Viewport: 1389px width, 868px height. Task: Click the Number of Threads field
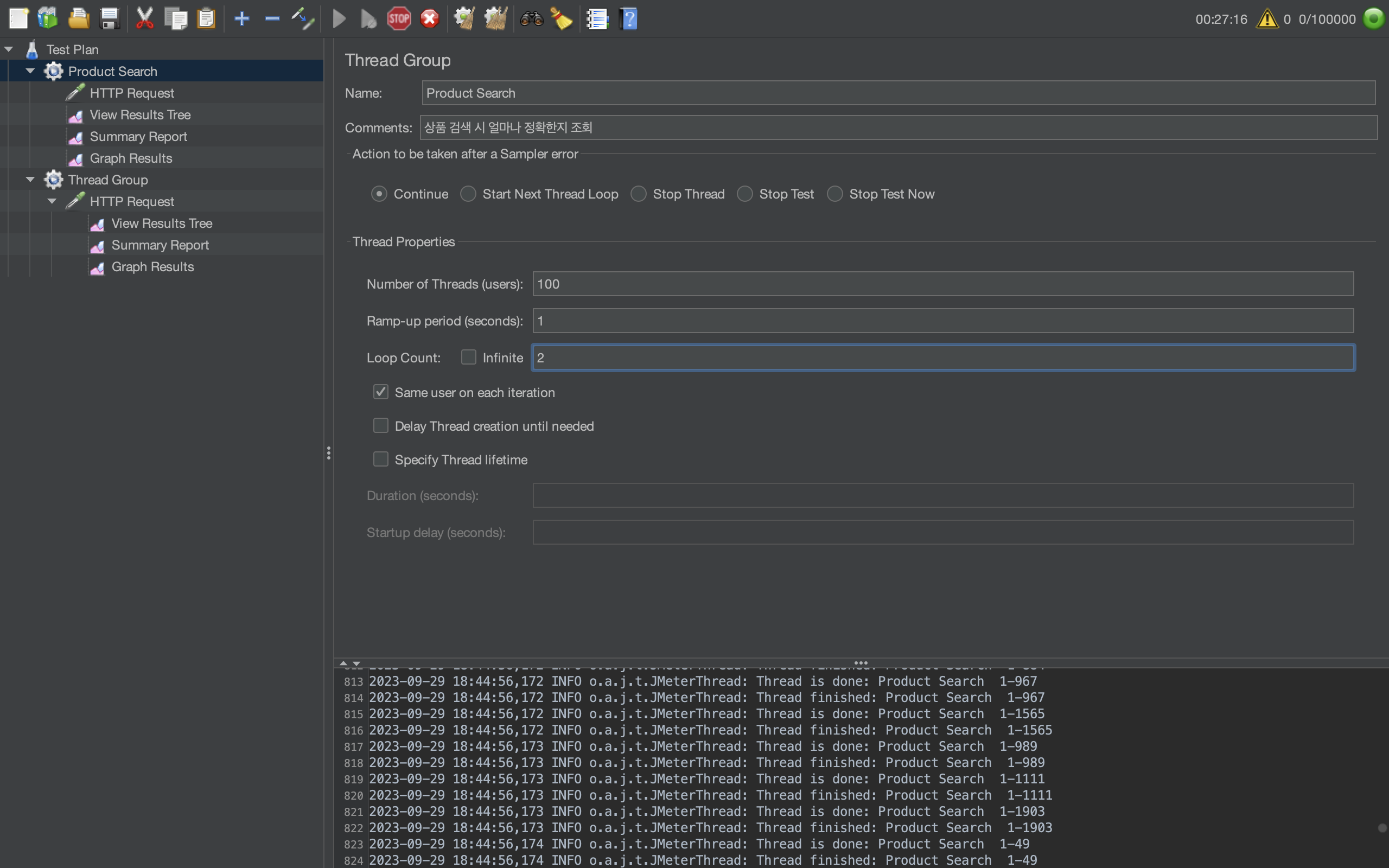coord(942,284)
